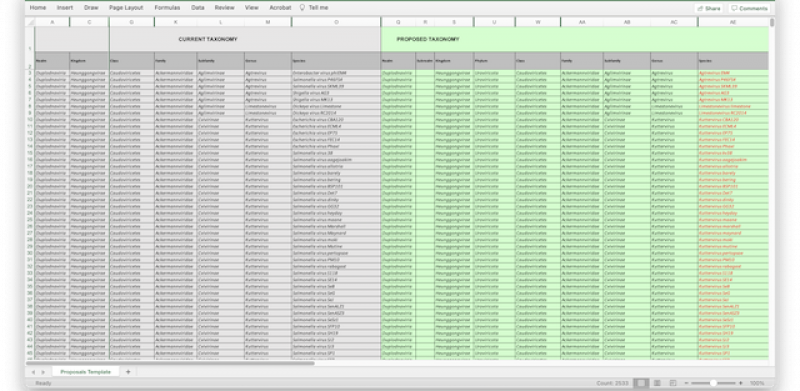This screenshot has width=800, height=391.
Task: Click the Tell me lightbulb icon
Action: [302, 8]
